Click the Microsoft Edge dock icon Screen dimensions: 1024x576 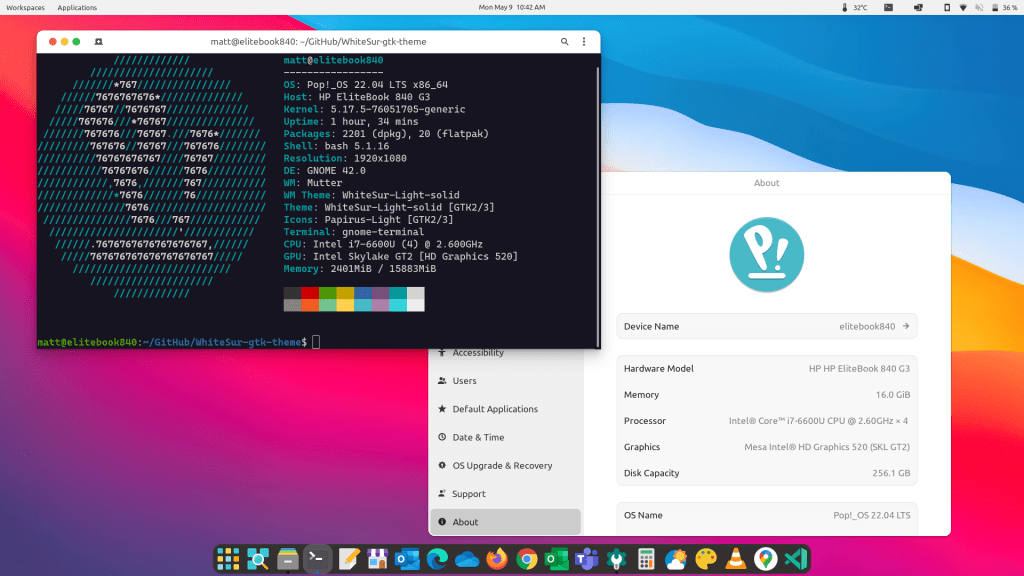click(438, 559)
